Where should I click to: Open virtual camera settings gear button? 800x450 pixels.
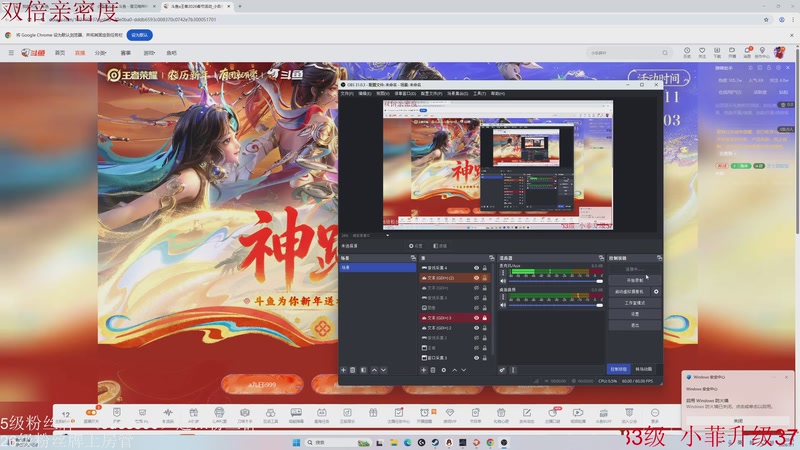click(x=656, y=292)
